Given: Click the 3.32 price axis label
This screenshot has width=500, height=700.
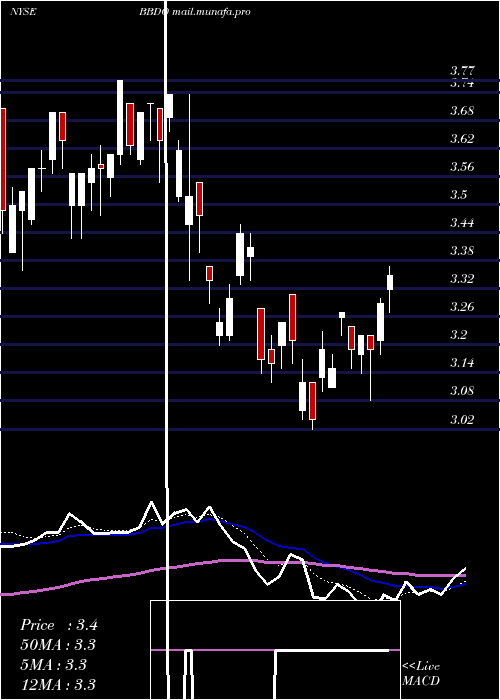Looking at the screenshot, I should (x=462, y=279).
